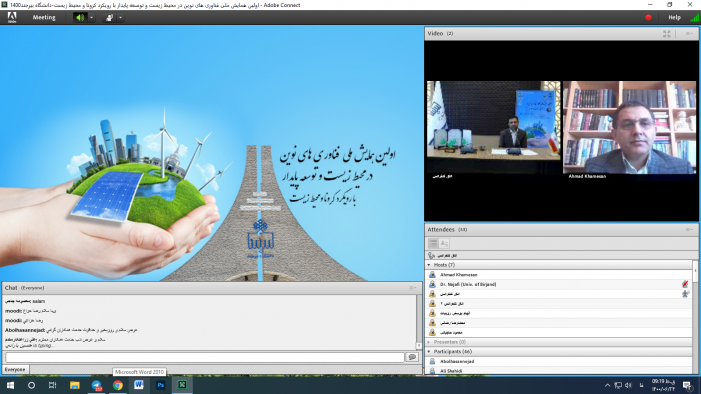
Task: Open the Windows Start menu
Action: click(10, 385)
